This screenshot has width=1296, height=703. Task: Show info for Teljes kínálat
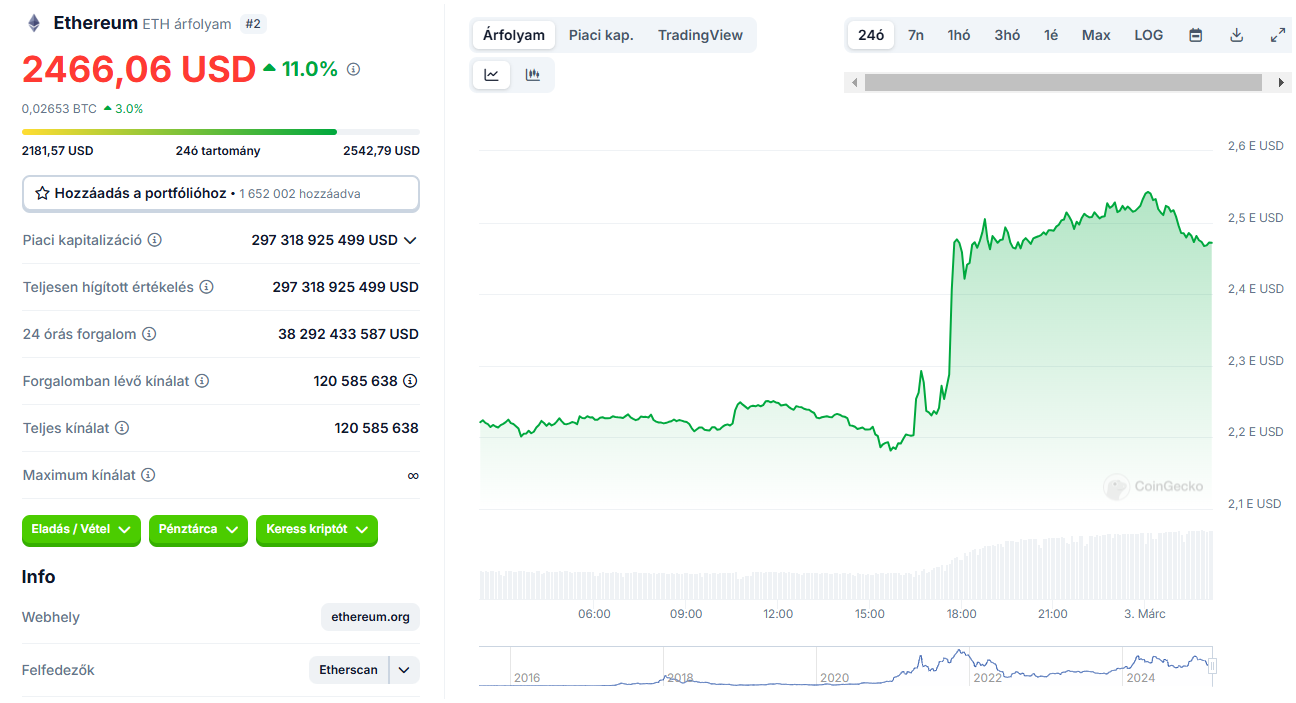pyautogui.click(x=122, y=428)
